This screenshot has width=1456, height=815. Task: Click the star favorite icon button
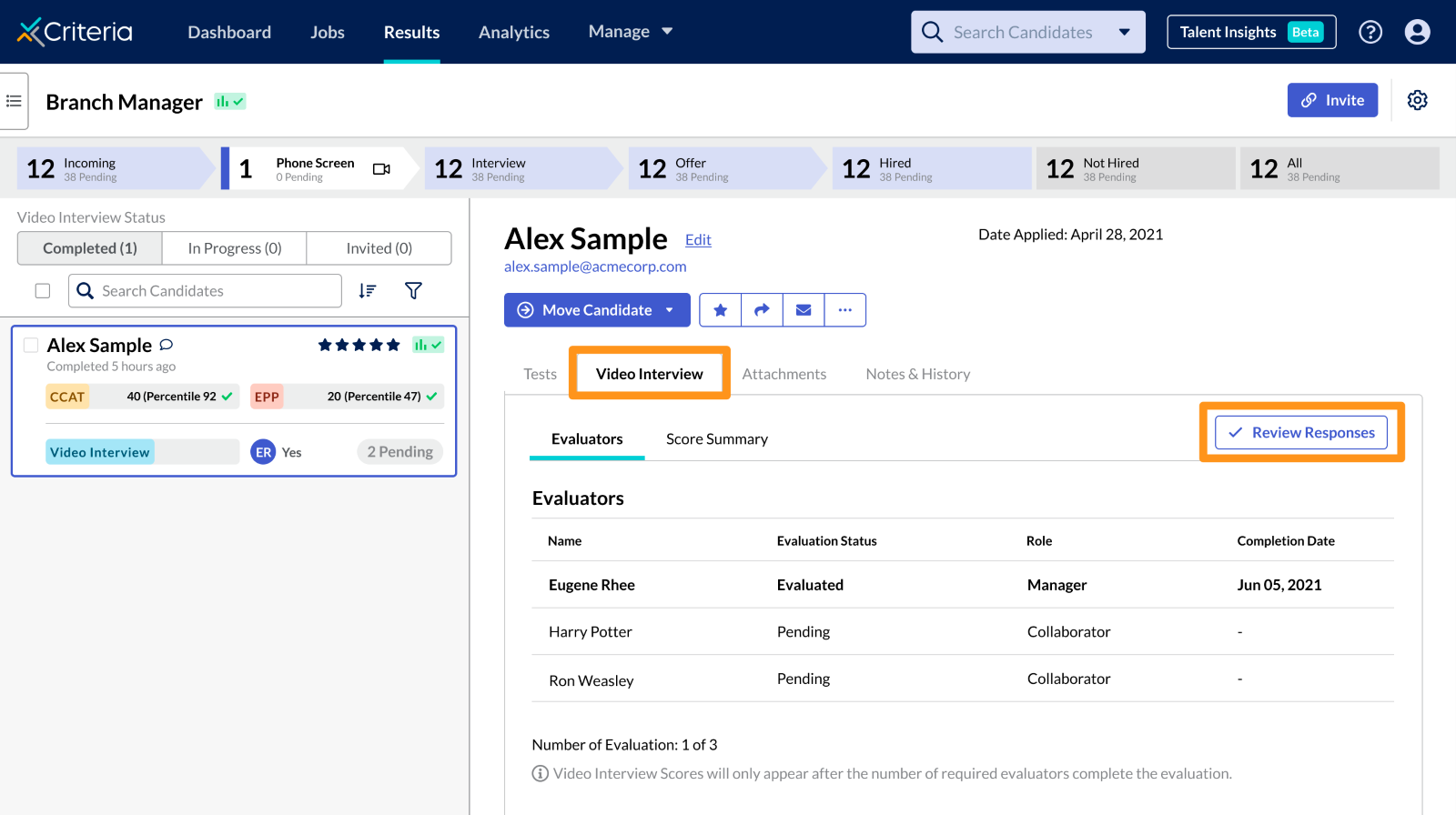(720, 310)
